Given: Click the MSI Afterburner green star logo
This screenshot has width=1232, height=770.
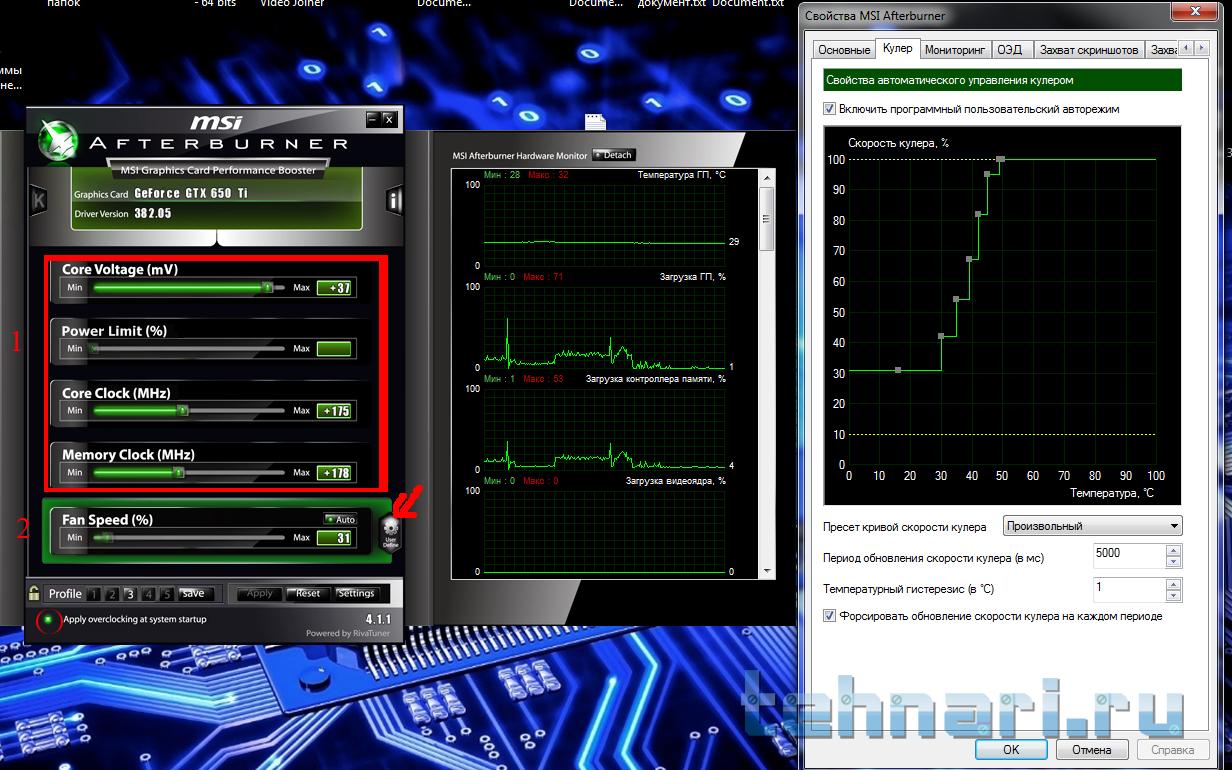Looking at the screenshot, I should (58, 142).
